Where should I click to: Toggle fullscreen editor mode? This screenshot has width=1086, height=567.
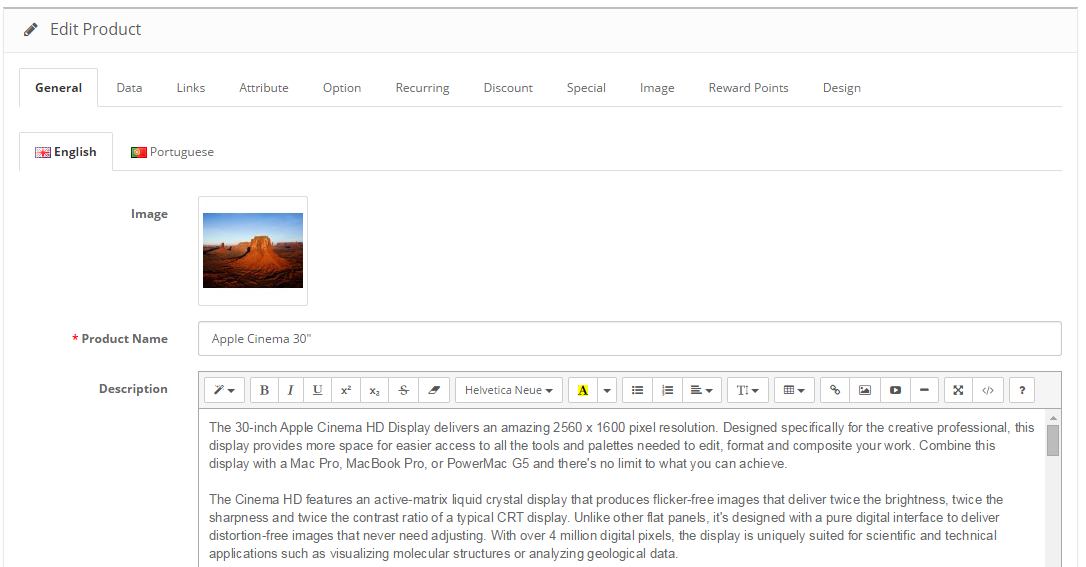tap(959, 390)
